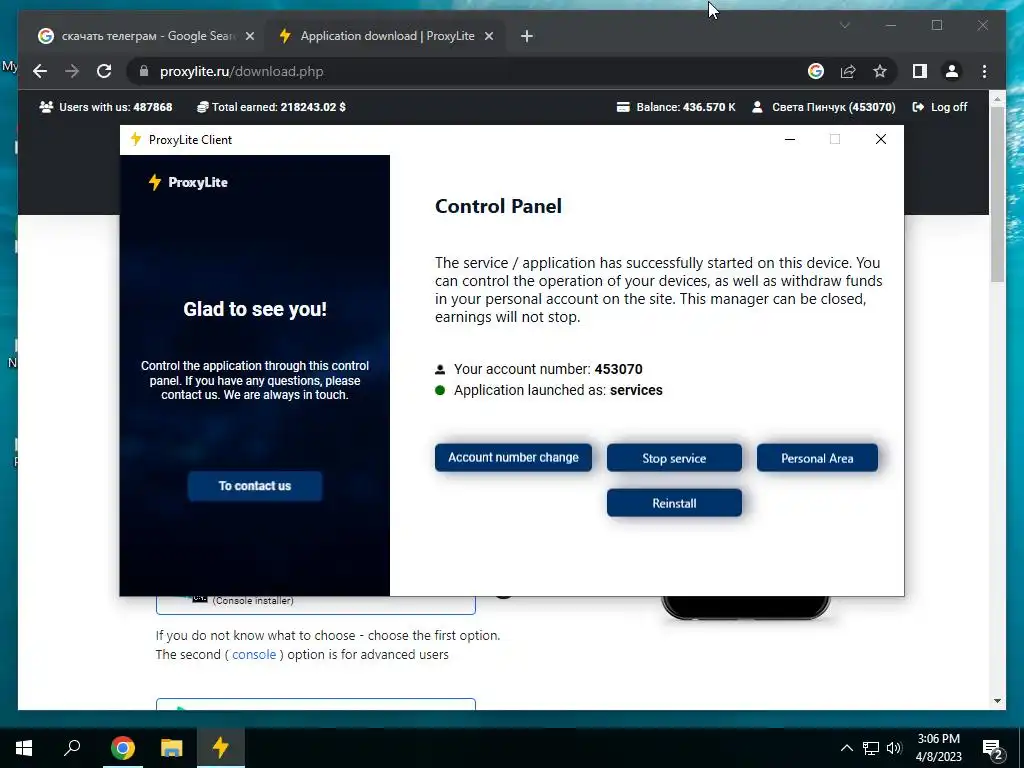Close the ProxyLite Client window
The height and width of the screenshot is (768, 1024).
880,139
